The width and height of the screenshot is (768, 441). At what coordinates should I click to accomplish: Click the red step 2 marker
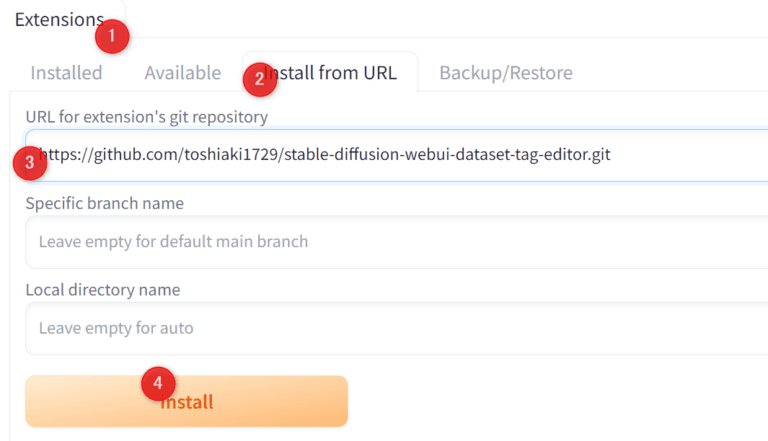coord(259,79)
